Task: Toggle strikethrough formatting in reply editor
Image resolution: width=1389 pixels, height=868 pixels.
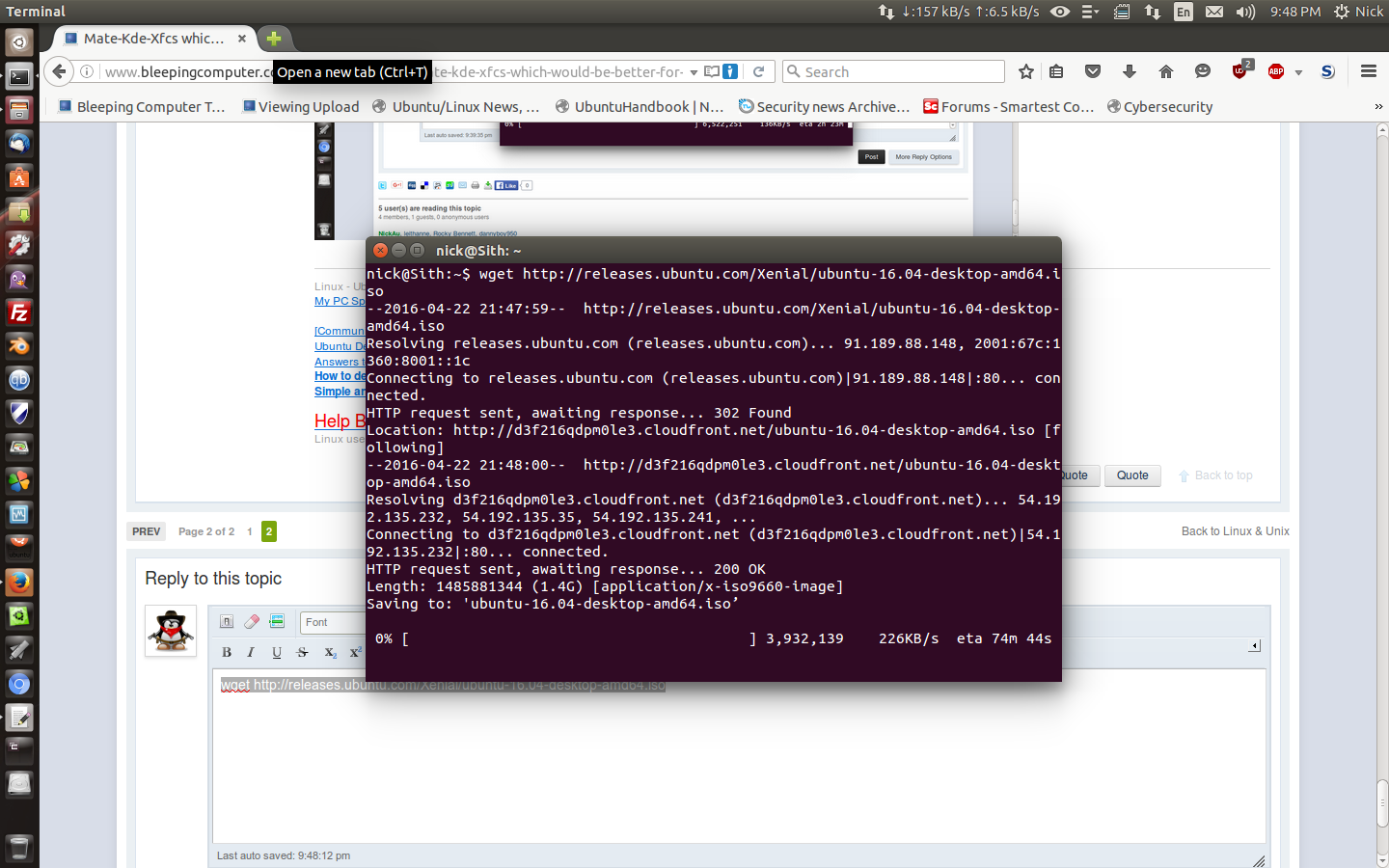Action: [302, 653]
